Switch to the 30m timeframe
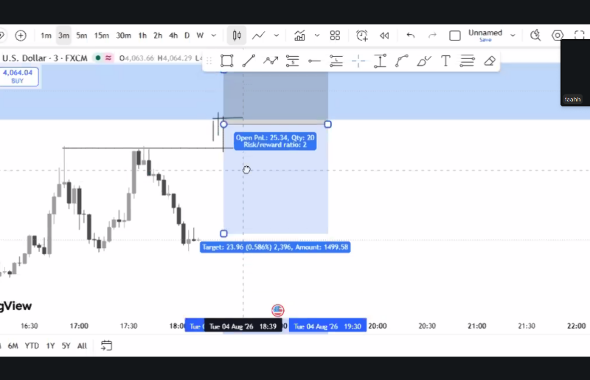This screenshot has height=380, width=590. tap(123, 36)
